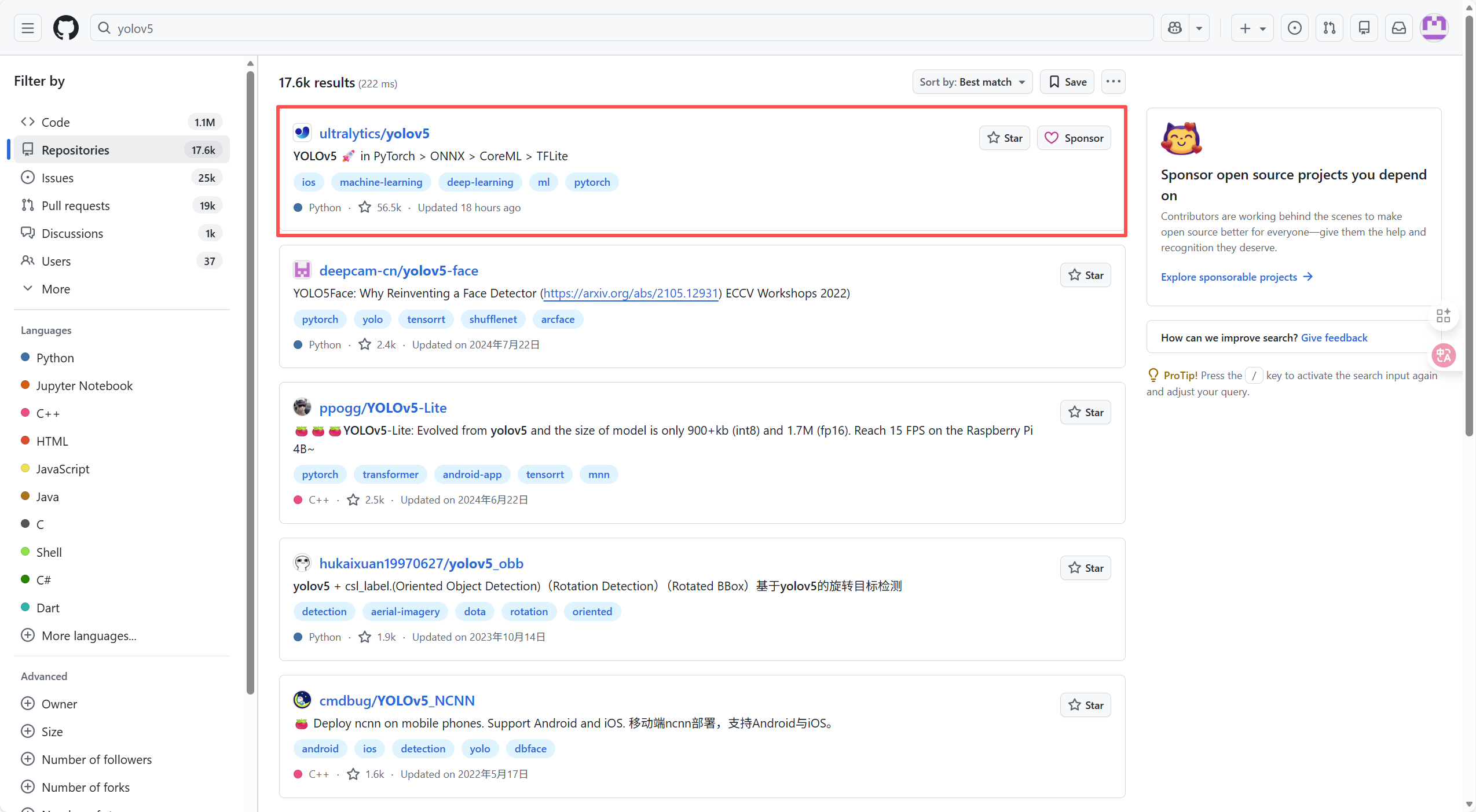Open the hamburger navigation menu
1476x812 pixels.
point(27,28)
